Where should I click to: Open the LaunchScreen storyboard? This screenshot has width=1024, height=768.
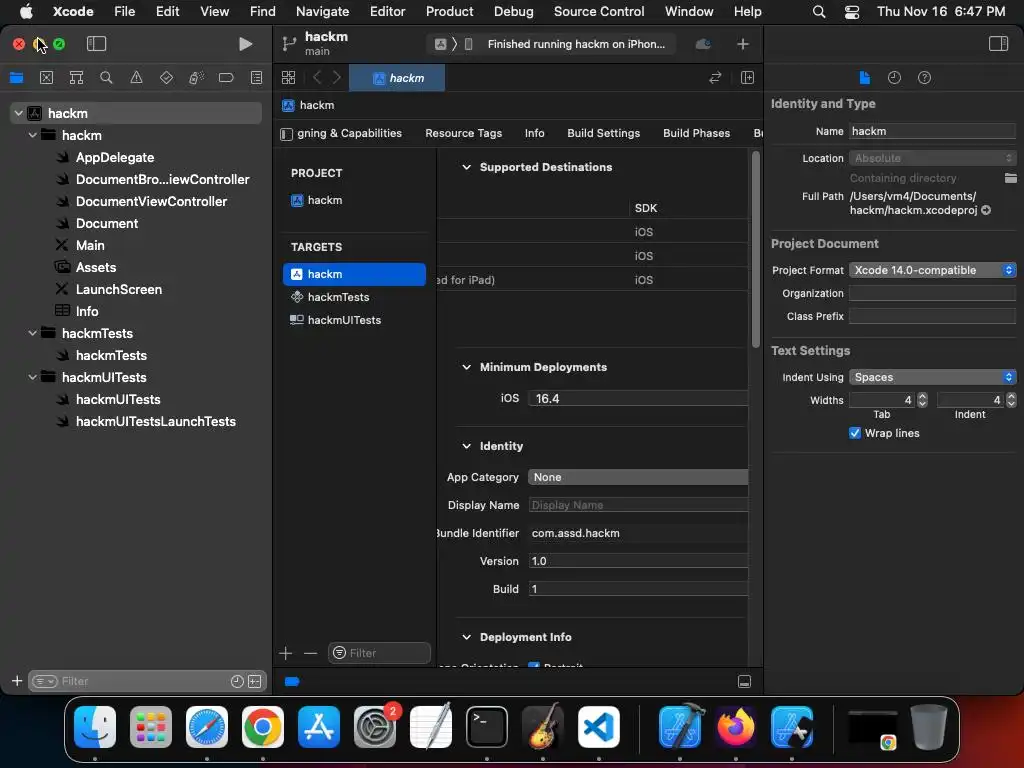tap(118, 289)
